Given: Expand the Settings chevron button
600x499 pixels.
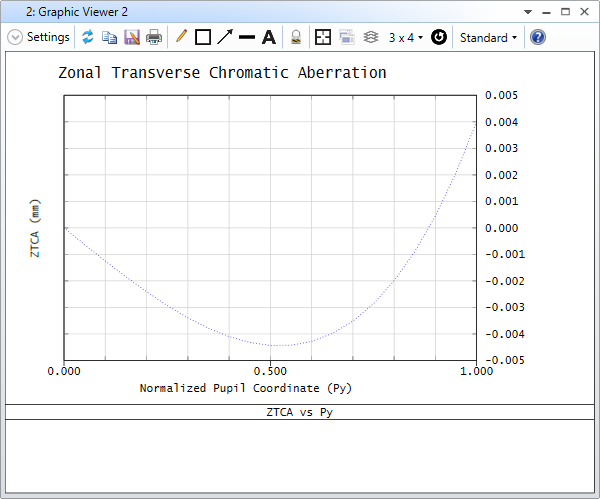Looking at the screenshot, I should tap(15, 38).
